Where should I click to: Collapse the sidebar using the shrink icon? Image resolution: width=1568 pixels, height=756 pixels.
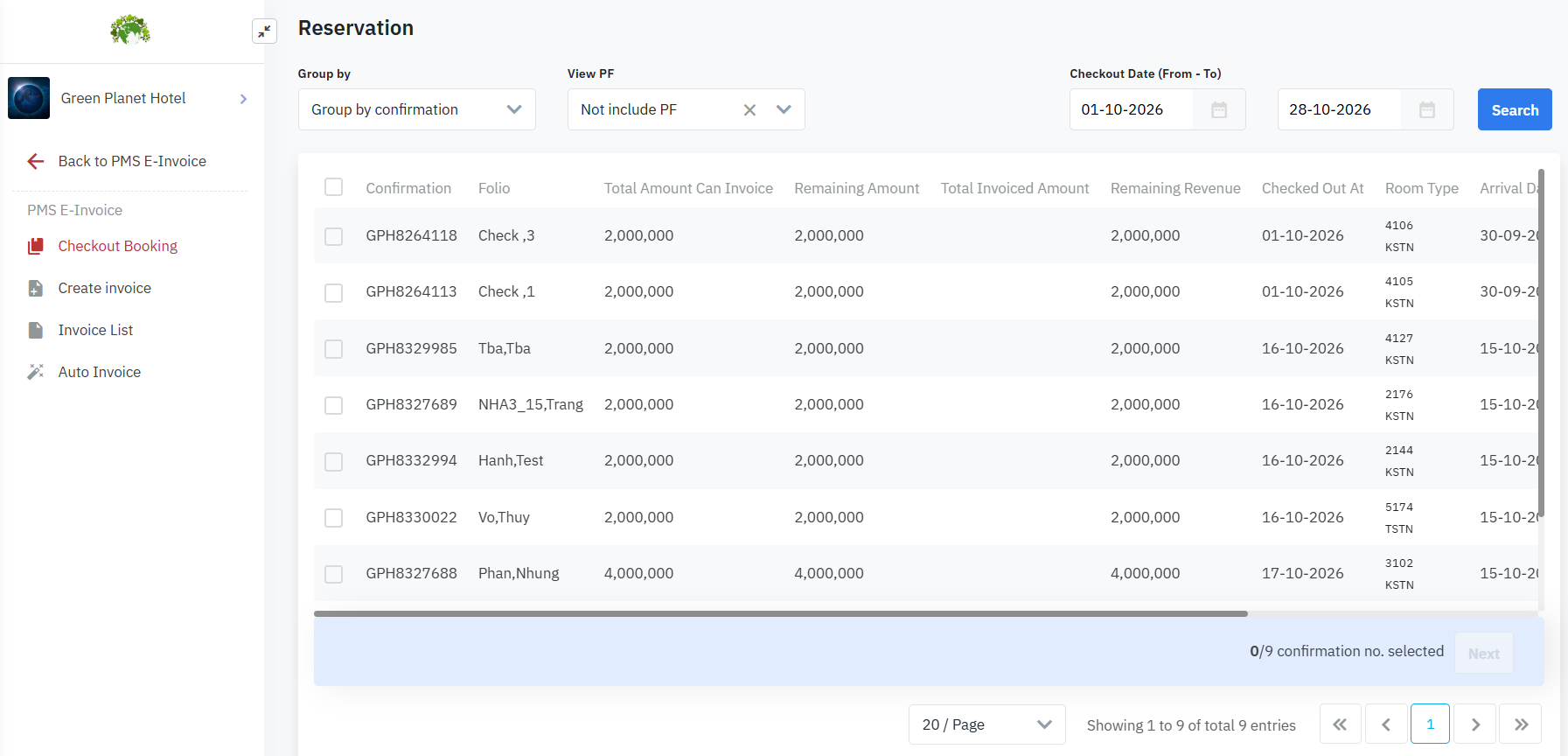tap(264, 31)
